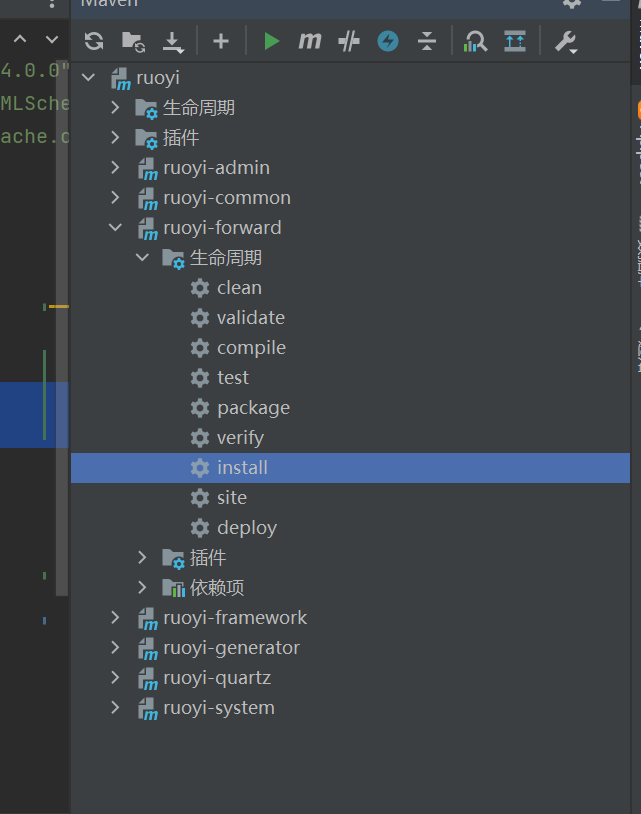Select the test lifecycle goal

(x=233, y=377)
